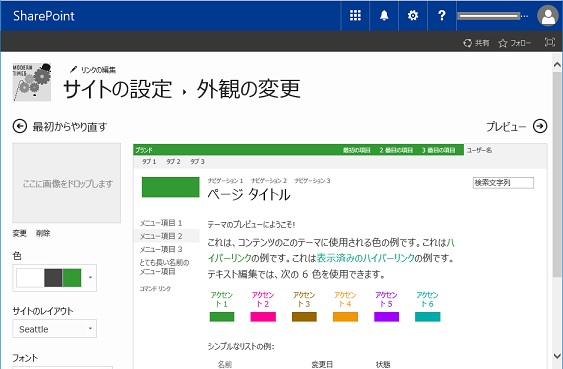Click the back arrow for 最初からやり直す
The width and height of the screenshot is (563, 369).
pyautogui.click(x=20, y=126)
